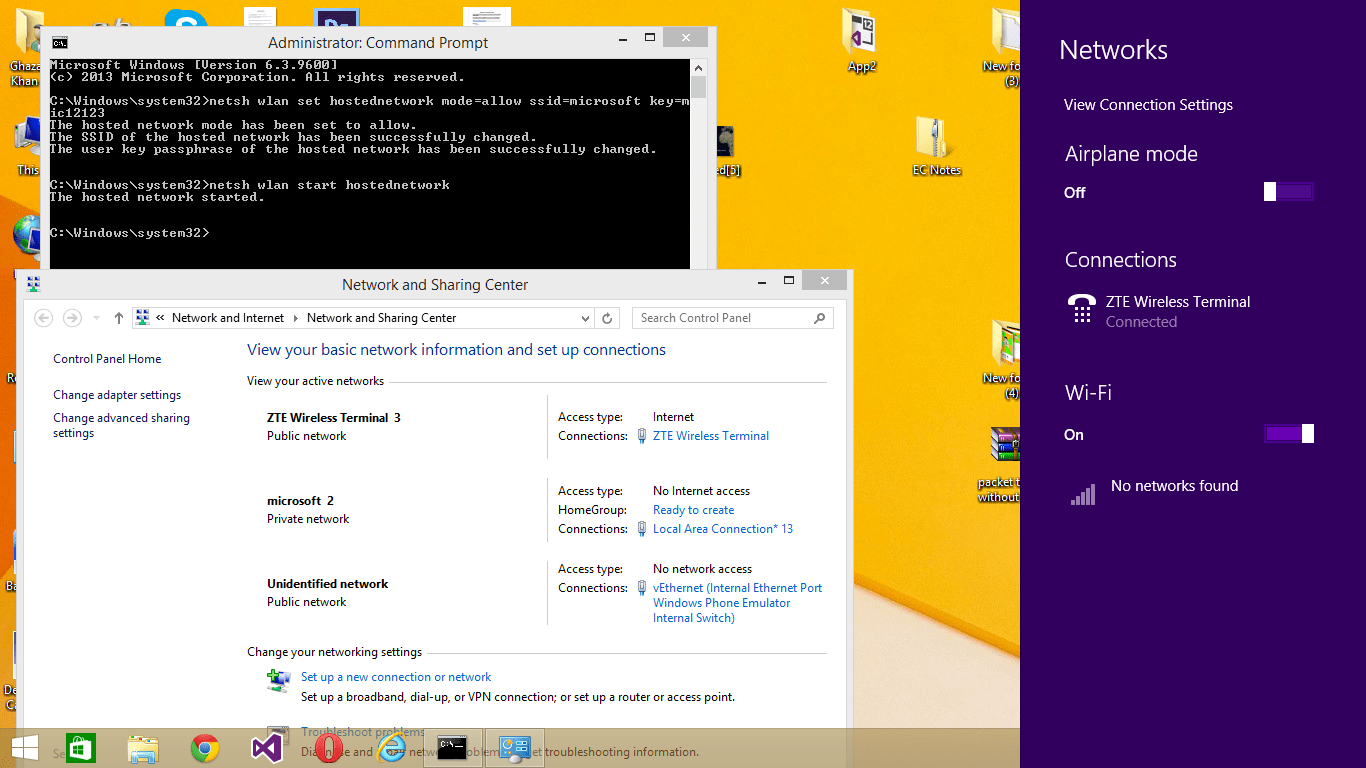Open the vEthernet Internal Ethernet Port link
Image resolution: width=1366 pixels, height=768 pixels.
[738, 603]
